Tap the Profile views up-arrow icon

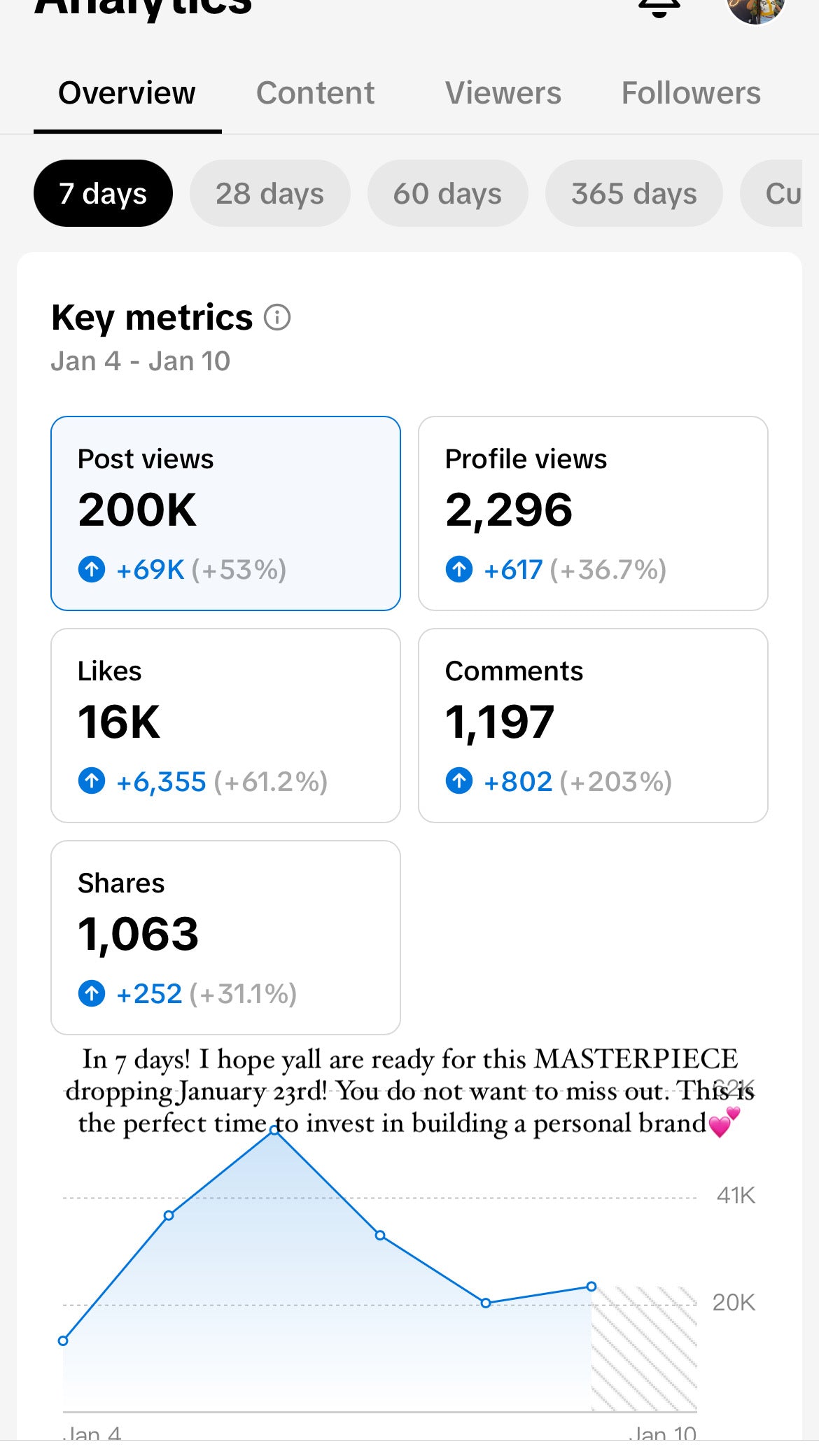coord(459,569)
